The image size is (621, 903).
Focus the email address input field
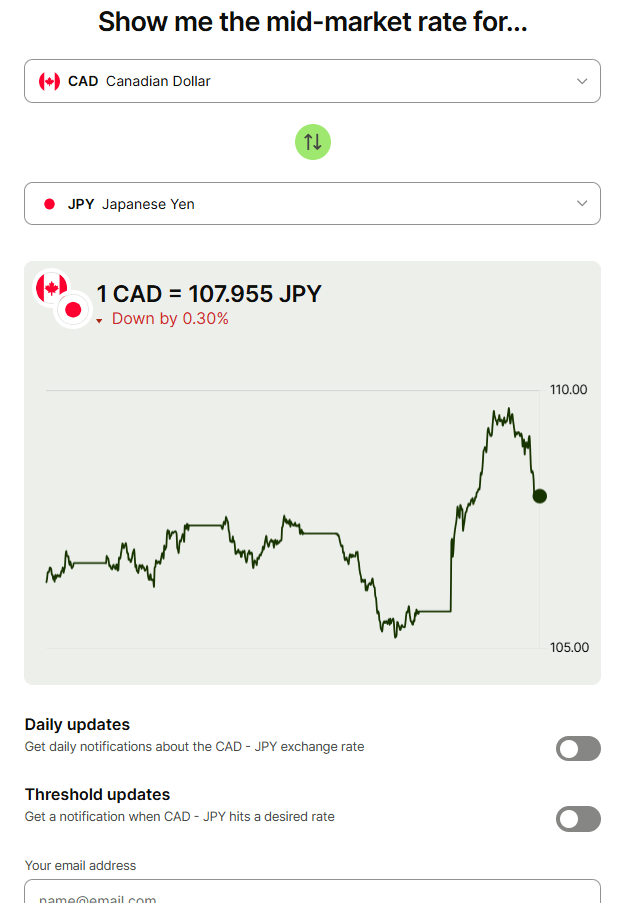click(312, 892)
